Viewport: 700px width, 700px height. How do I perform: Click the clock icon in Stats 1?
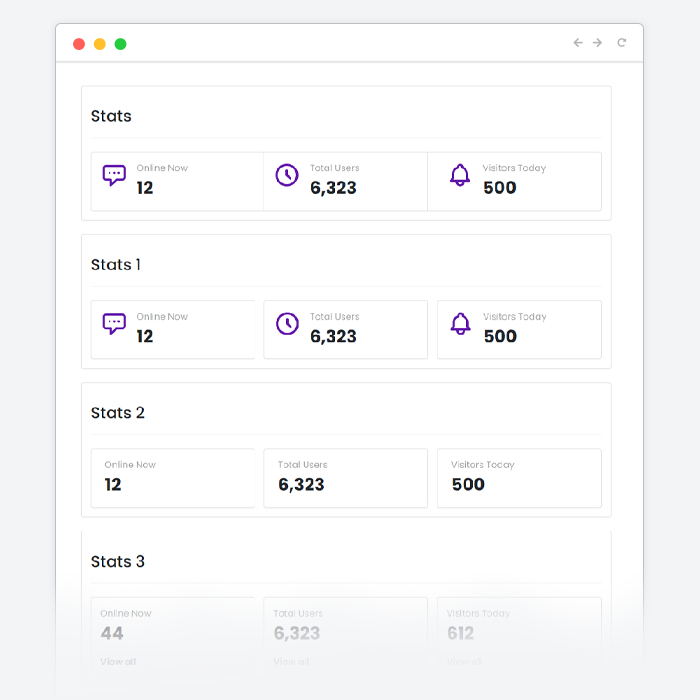coord(287,324)
